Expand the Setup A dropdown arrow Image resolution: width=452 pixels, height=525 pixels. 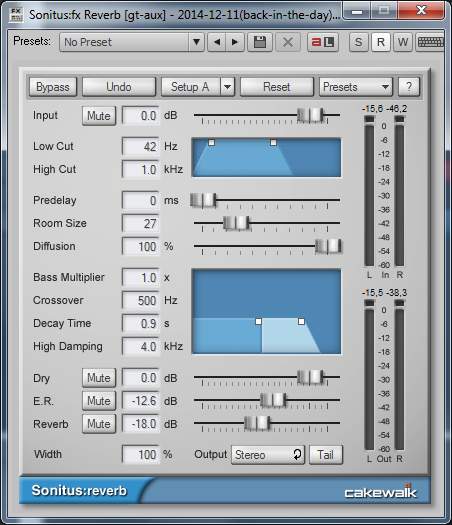228,87
